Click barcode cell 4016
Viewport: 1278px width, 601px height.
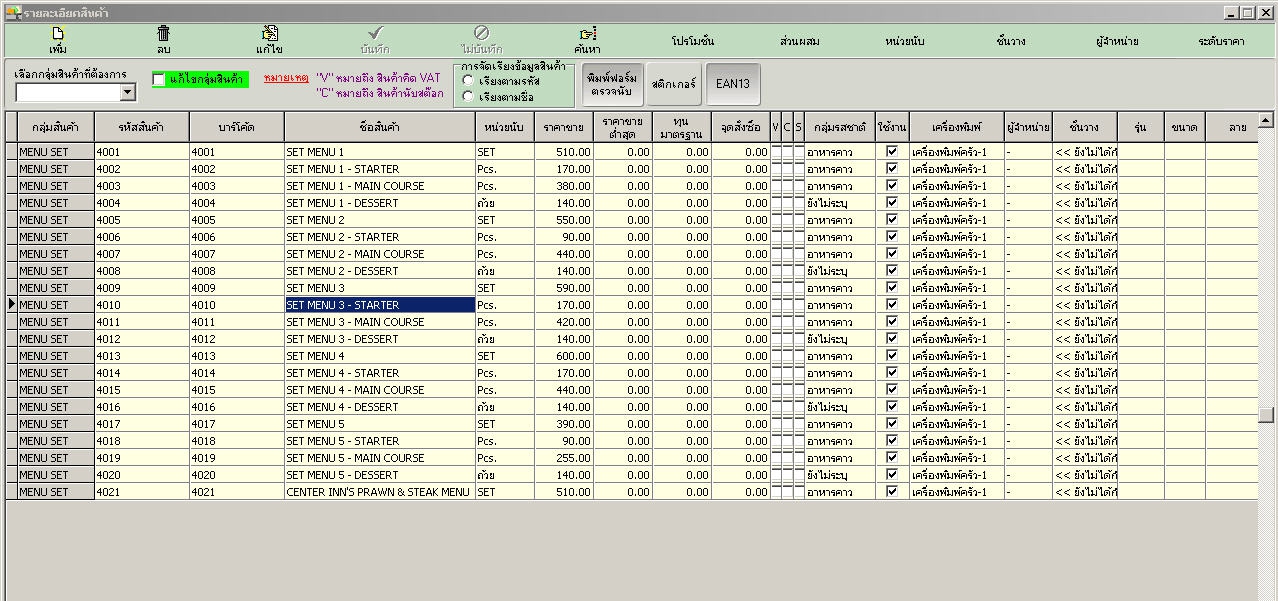tap(237, 407)
